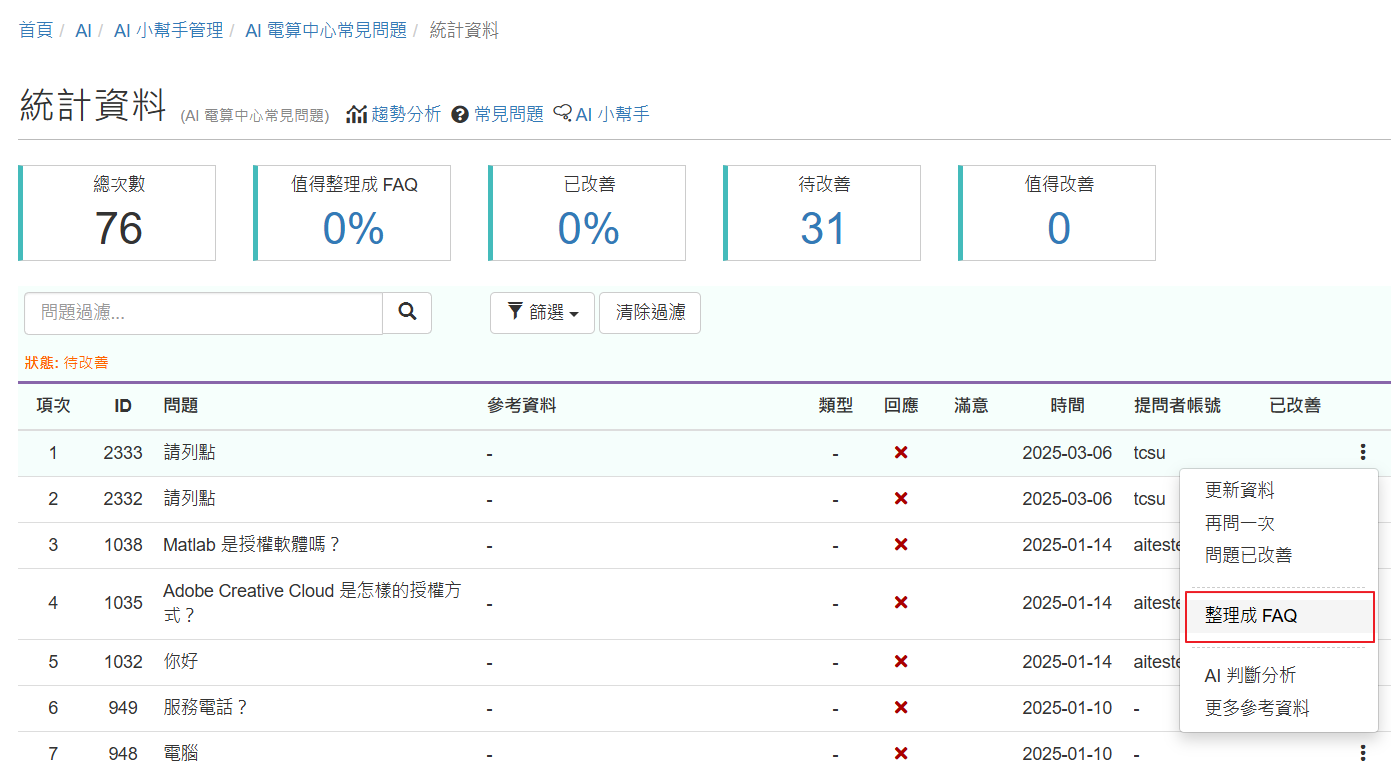Click the magnifier search icon button
This screenshot has height=776, width=1399.
[x=407, y=313]
